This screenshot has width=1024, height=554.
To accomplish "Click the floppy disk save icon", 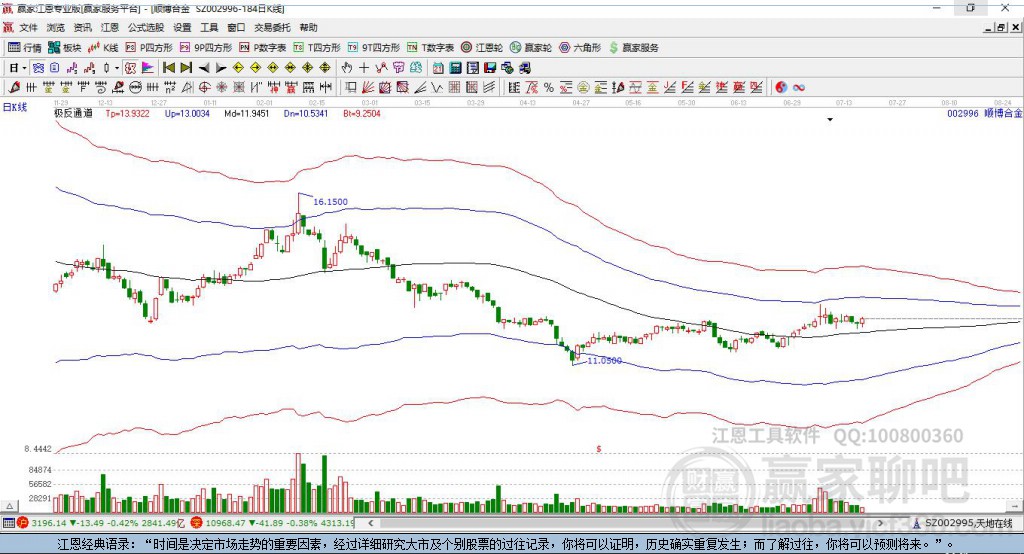I will [x=490, y=68].
